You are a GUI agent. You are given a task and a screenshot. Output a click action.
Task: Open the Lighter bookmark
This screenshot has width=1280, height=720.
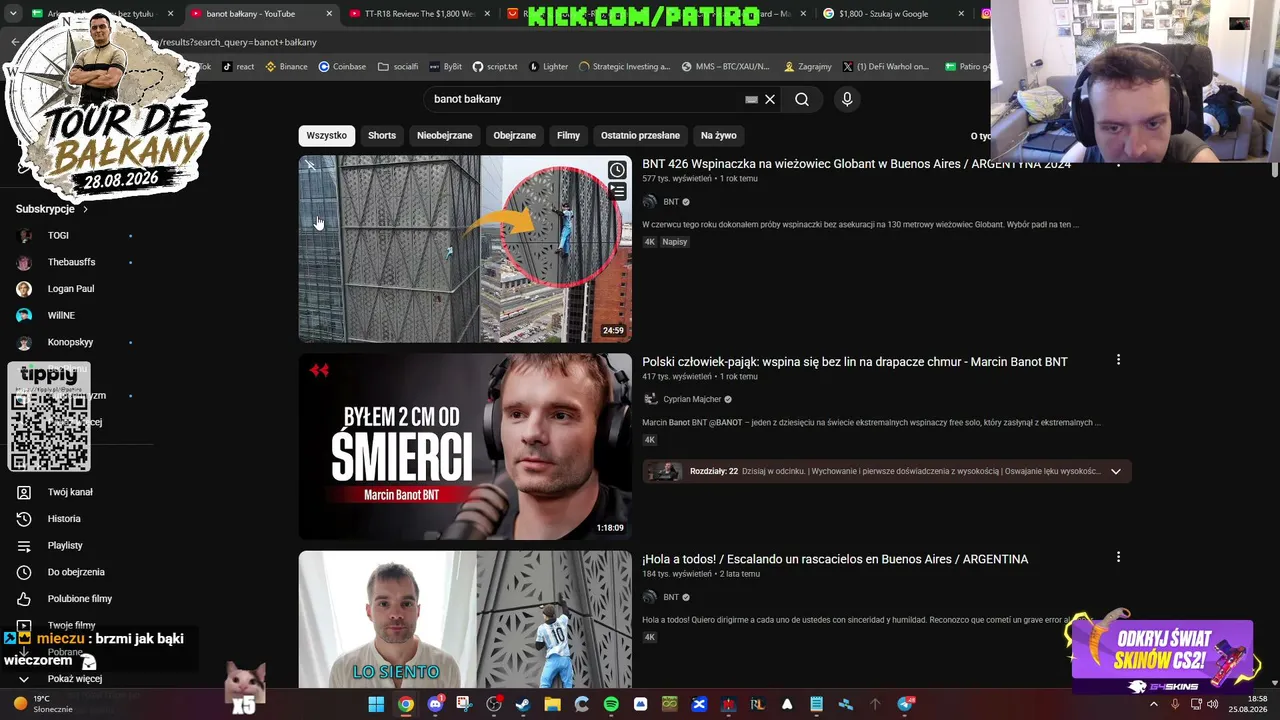pyautogui.click(x=548, y=67)
